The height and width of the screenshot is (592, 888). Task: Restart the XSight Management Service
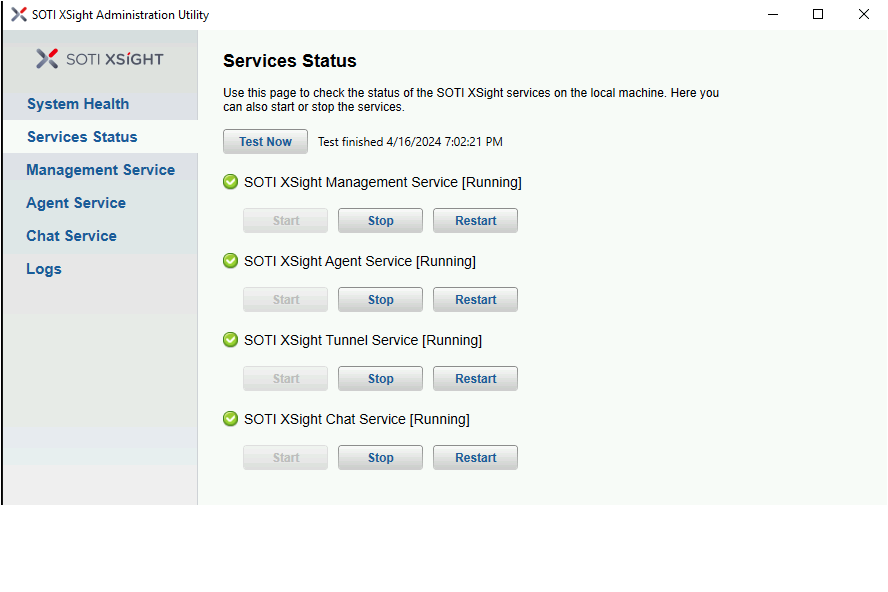(x=475, y=221)
